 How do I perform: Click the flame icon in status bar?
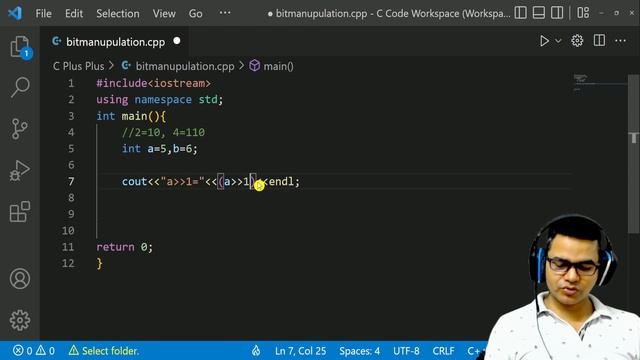256,351
